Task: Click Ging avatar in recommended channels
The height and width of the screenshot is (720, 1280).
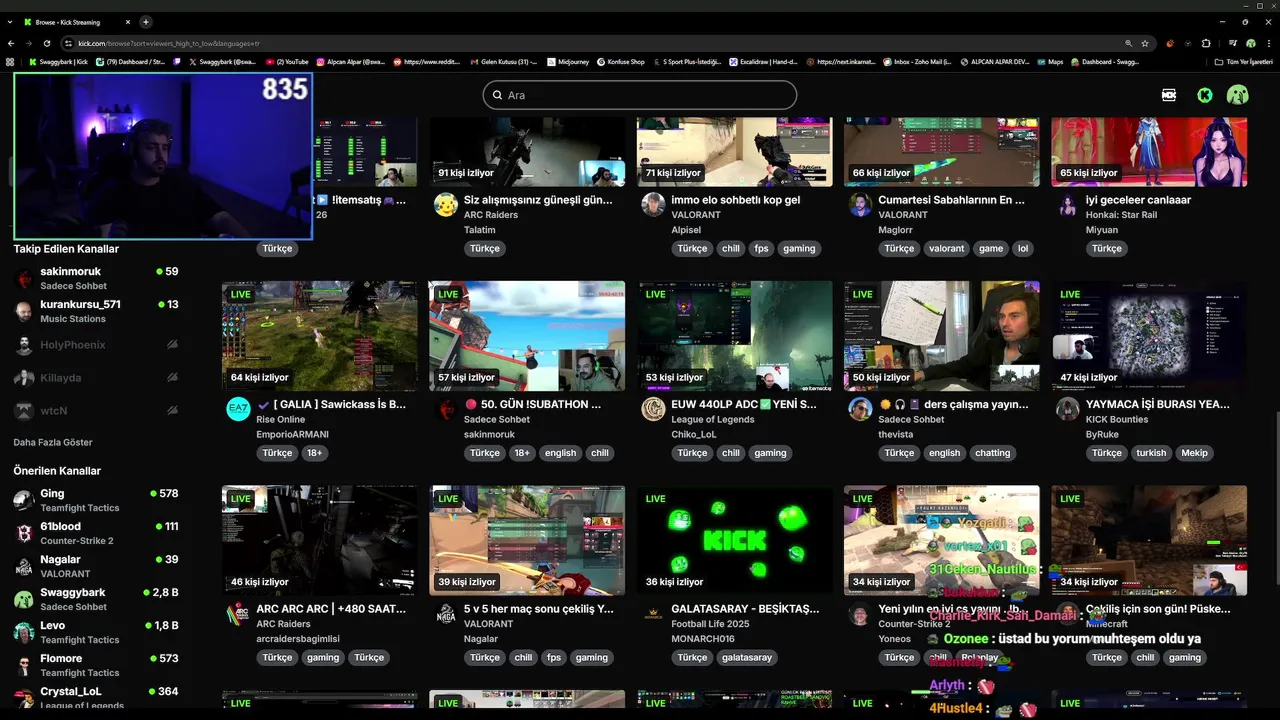Action: 24,500
